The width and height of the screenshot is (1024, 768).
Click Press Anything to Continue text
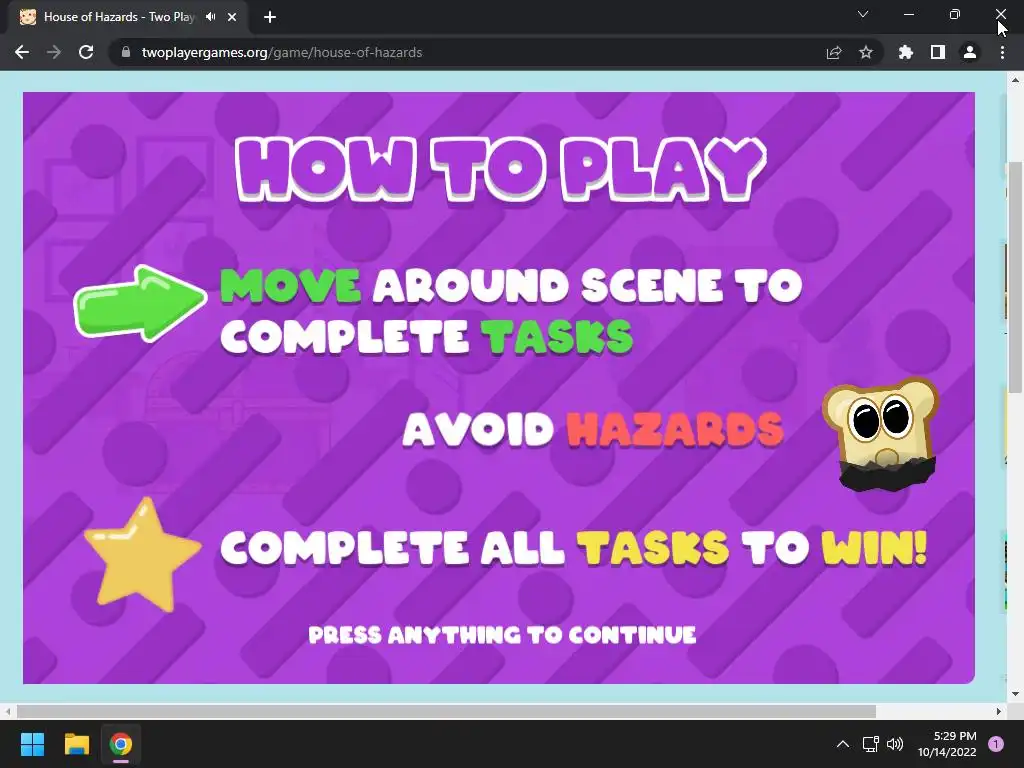(x=502, y=635)
